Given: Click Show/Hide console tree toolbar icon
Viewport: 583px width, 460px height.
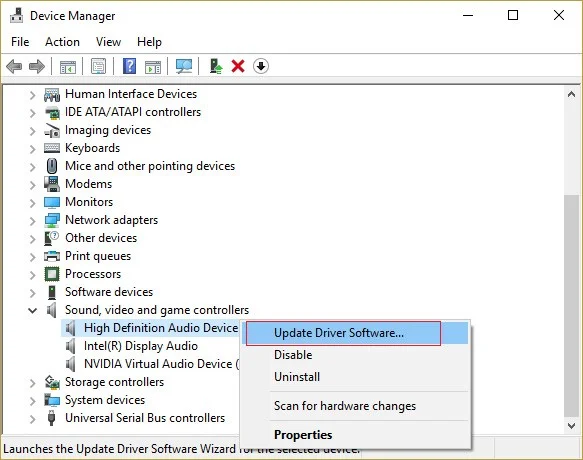Looking at the screenshot, I should 68,67.
